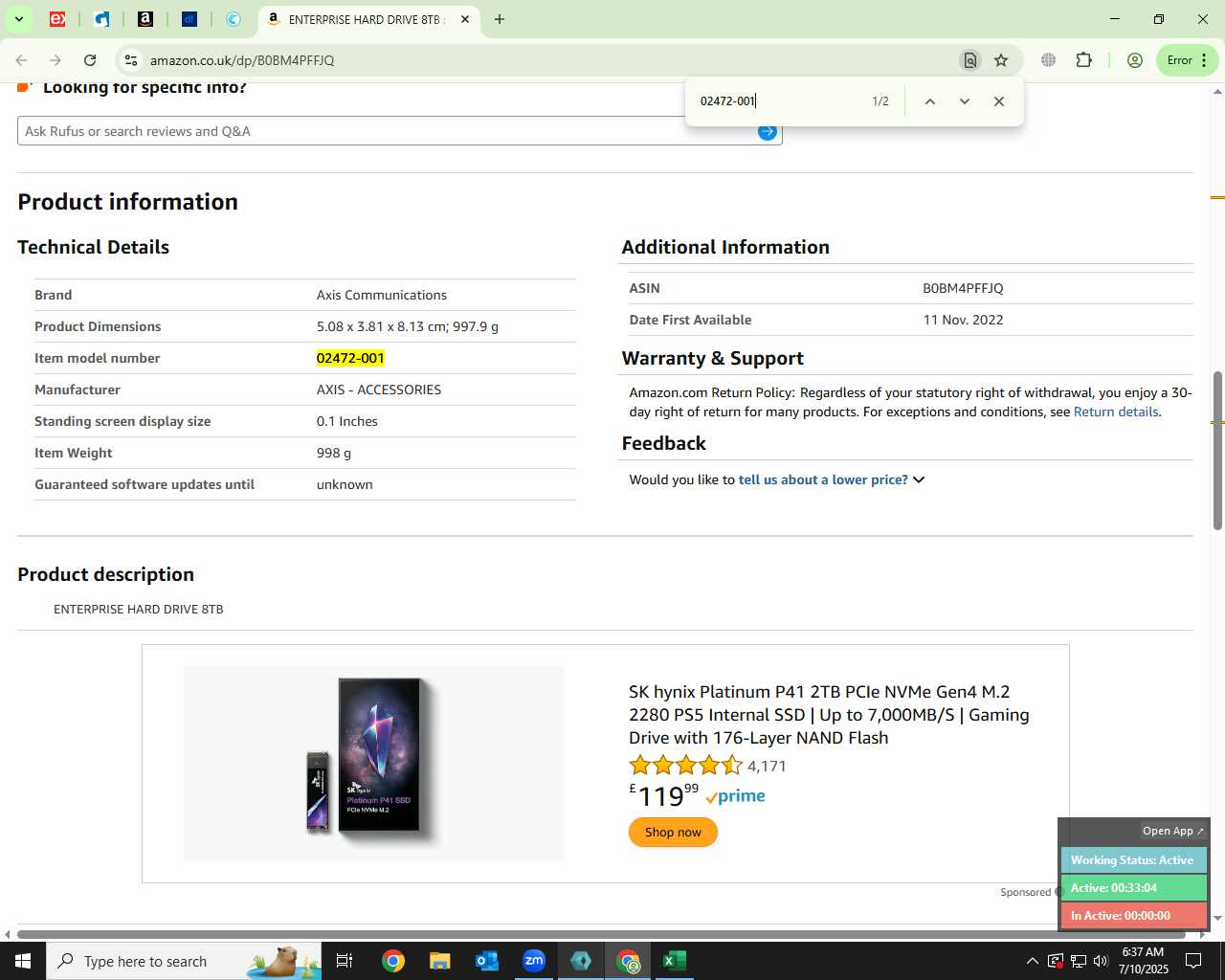
Task: Open Task View on the taskbar
Action: coord(345,961)
